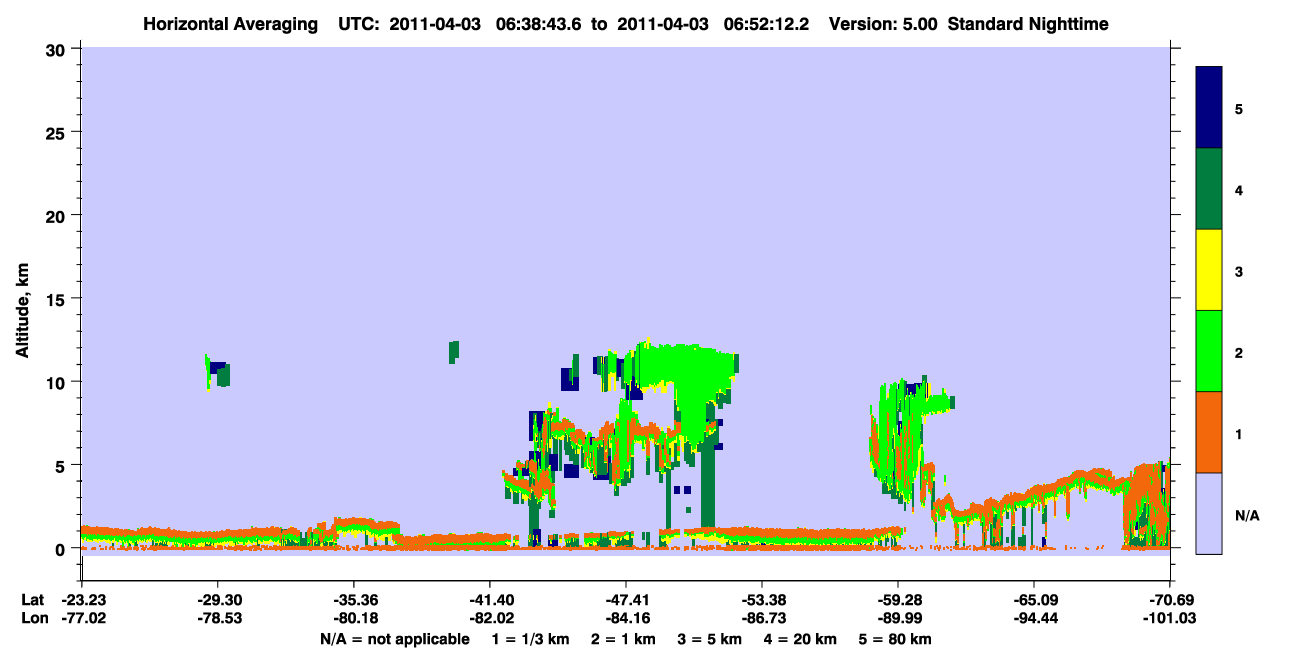Click the orange level 1 colorbar segment
1300x667 pixels.
(1209, 432)
